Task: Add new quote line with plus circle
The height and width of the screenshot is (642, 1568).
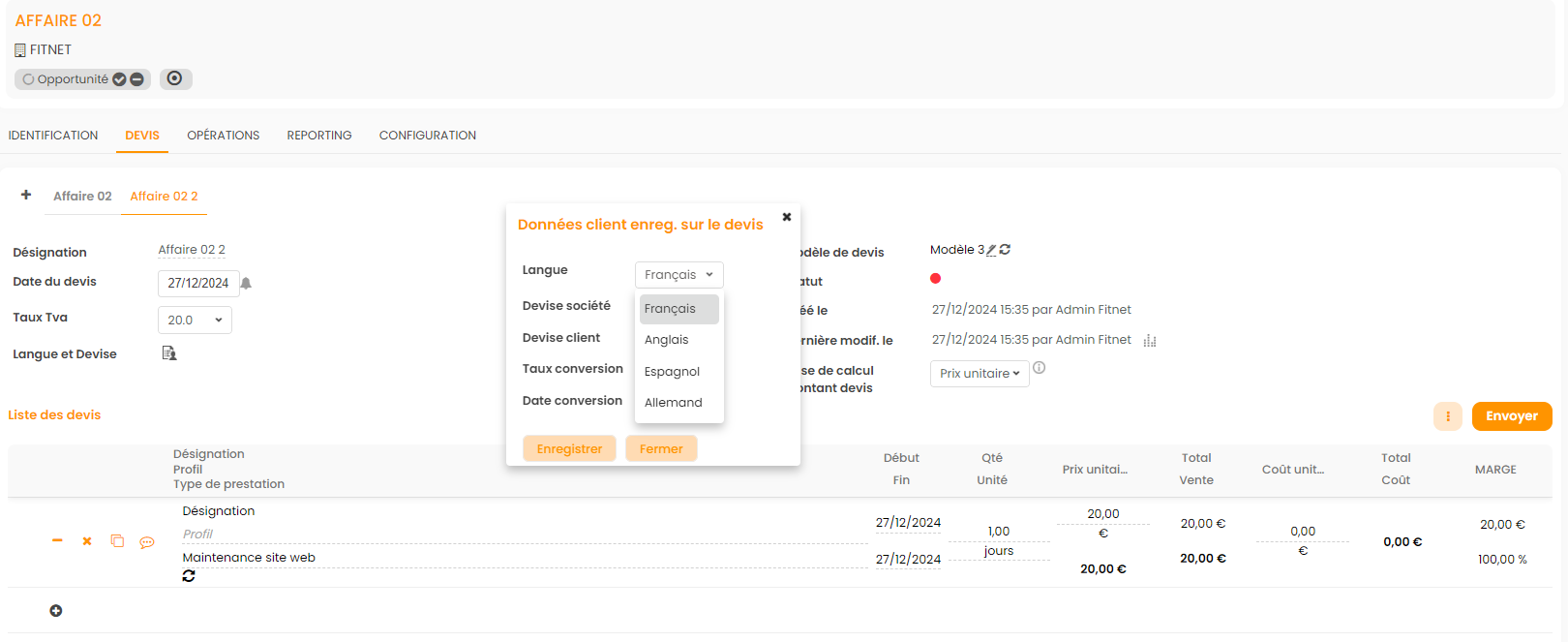Action: [x=56, y=611]
